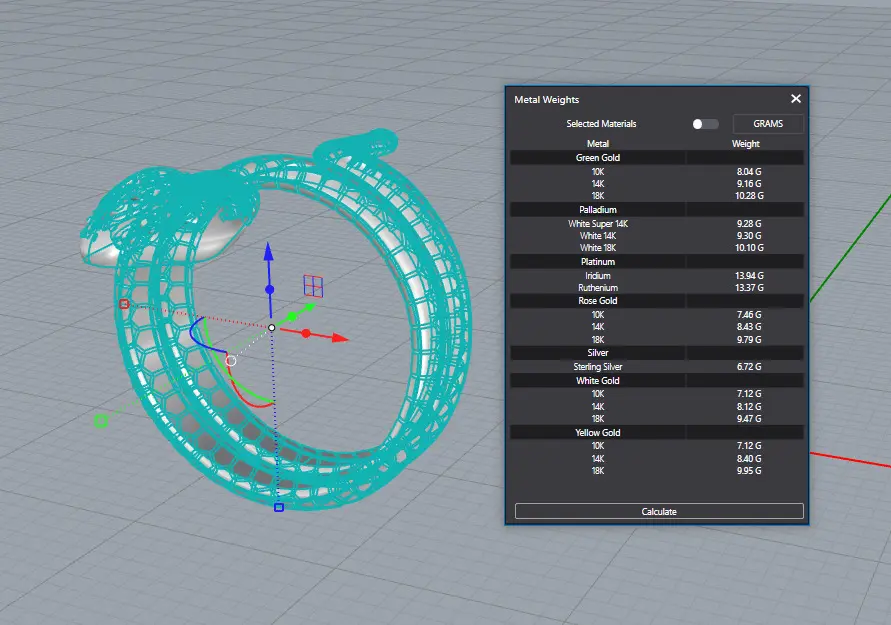Select the Yellow Gold header row
Image resolution: width=891 pixels, height=625 pixels.
pyautogui.click(x=657, y=432)
